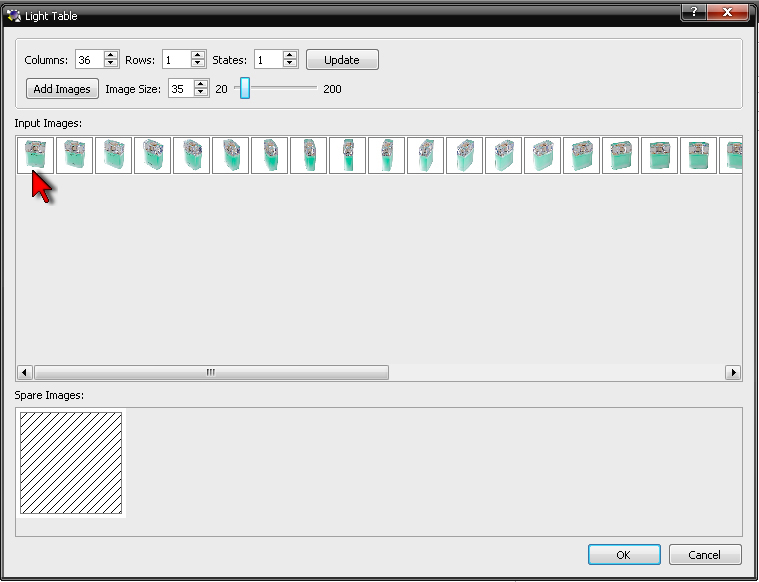The image size is (759, 582).
Task: Select the seventeenth input image thumbnail
Action: pos(659,155)
